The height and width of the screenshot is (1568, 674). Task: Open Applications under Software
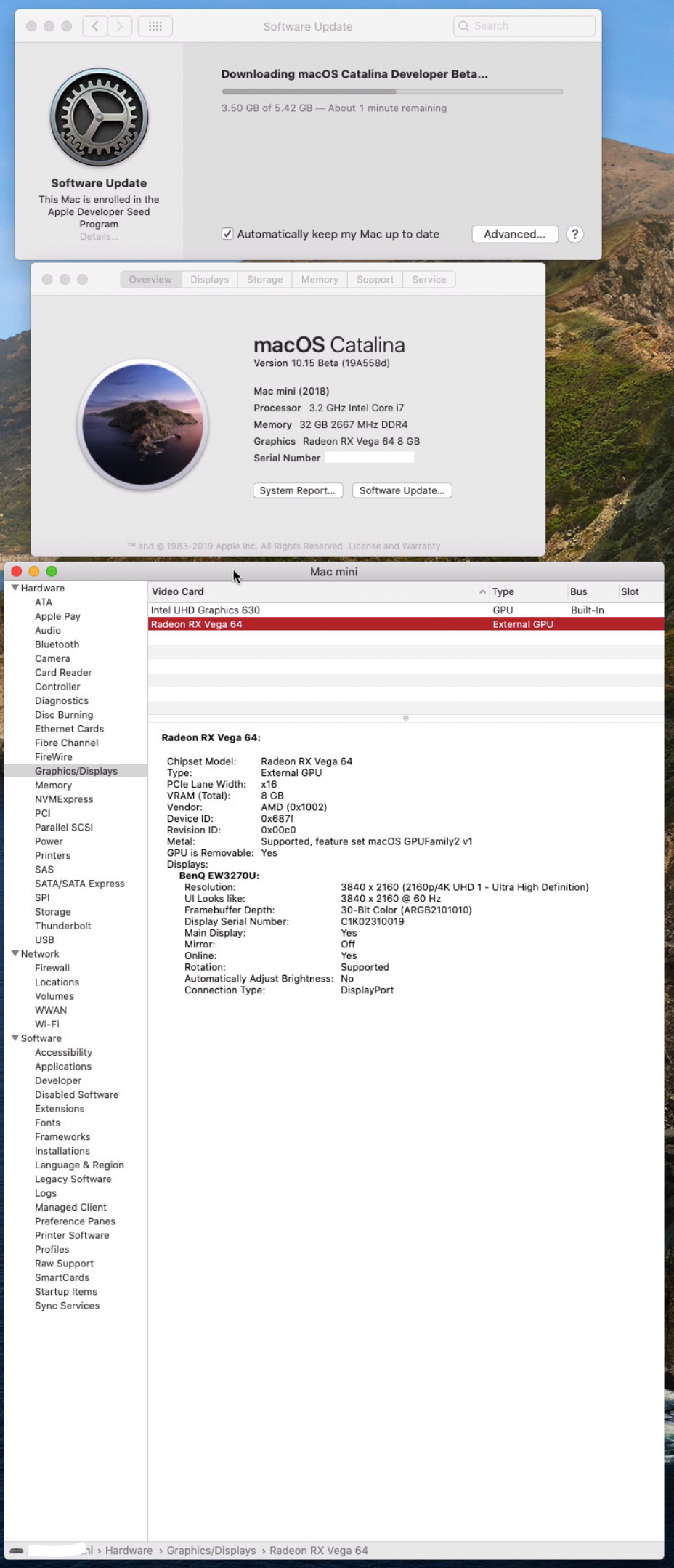coord(63,1067)
